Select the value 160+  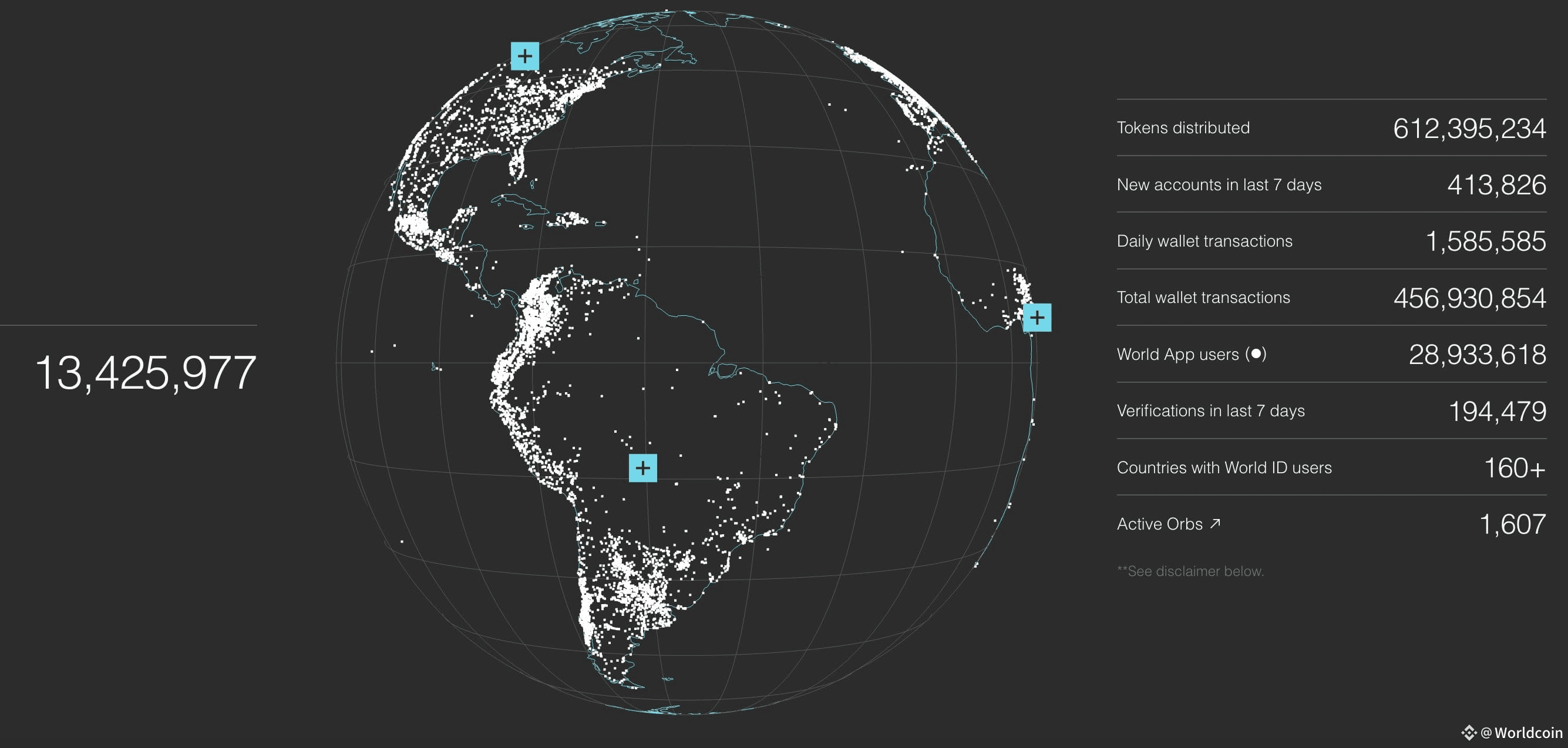click(1515, 468)
